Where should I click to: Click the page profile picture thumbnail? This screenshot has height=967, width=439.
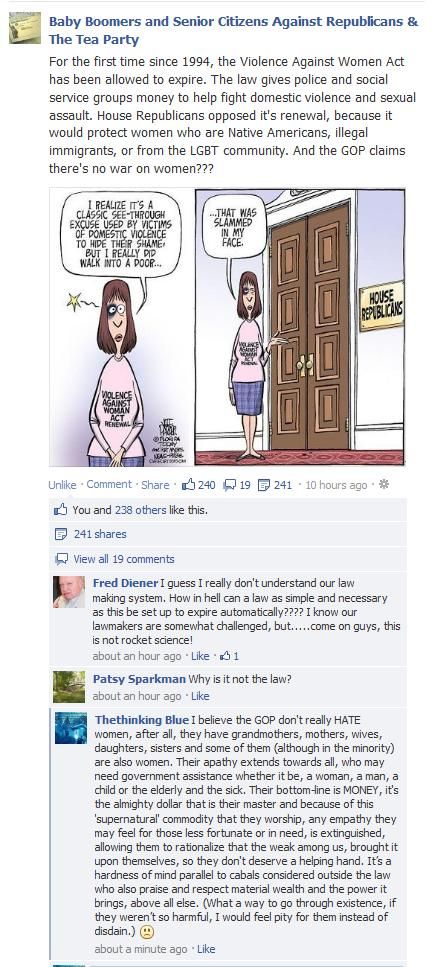25,28
